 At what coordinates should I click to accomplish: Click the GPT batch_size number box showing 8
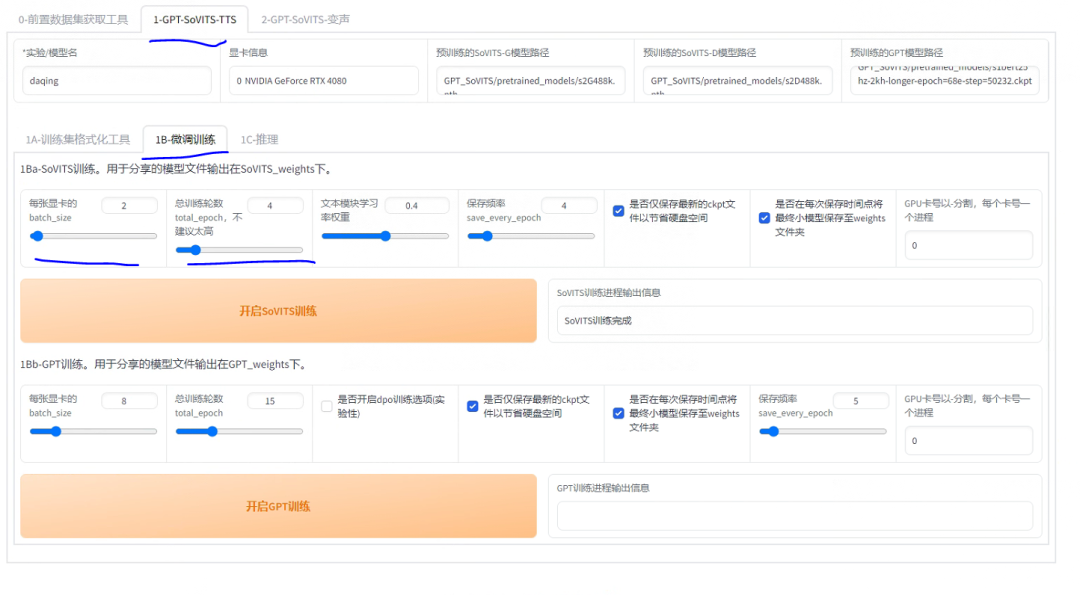tap(129, 401)
